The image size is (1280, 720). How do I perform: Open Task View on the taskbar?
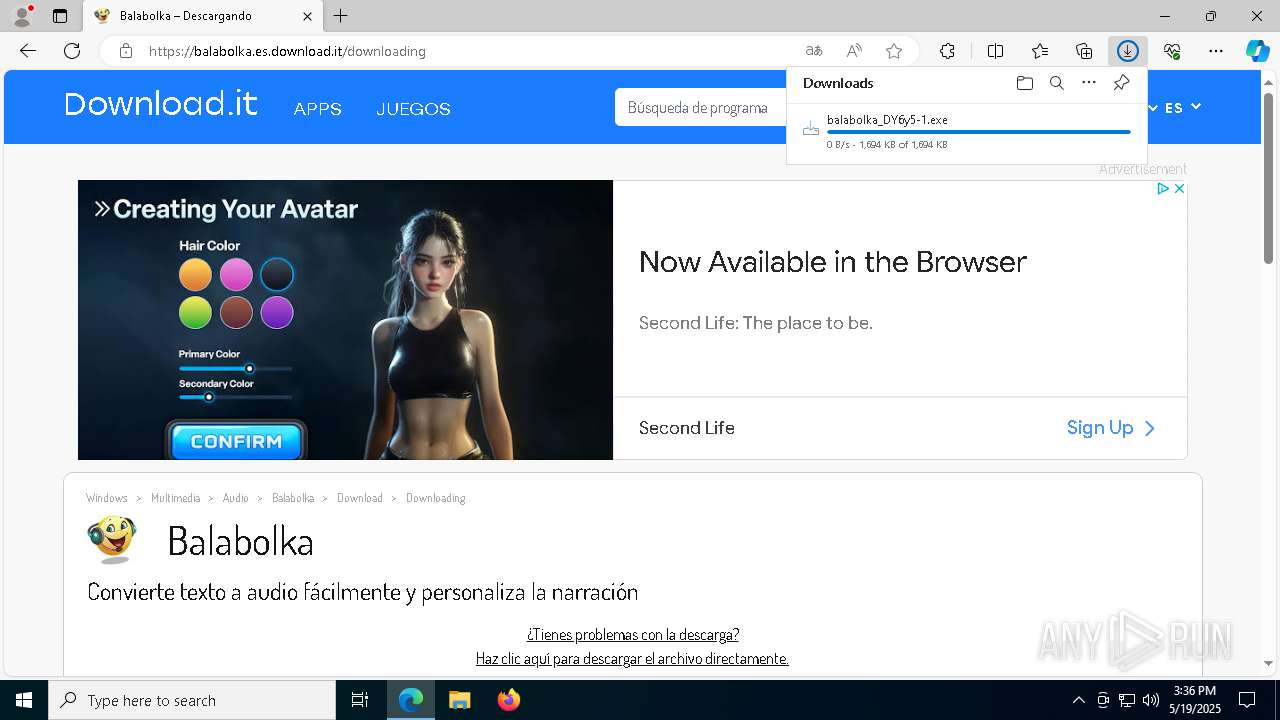(x=360, y=700)
